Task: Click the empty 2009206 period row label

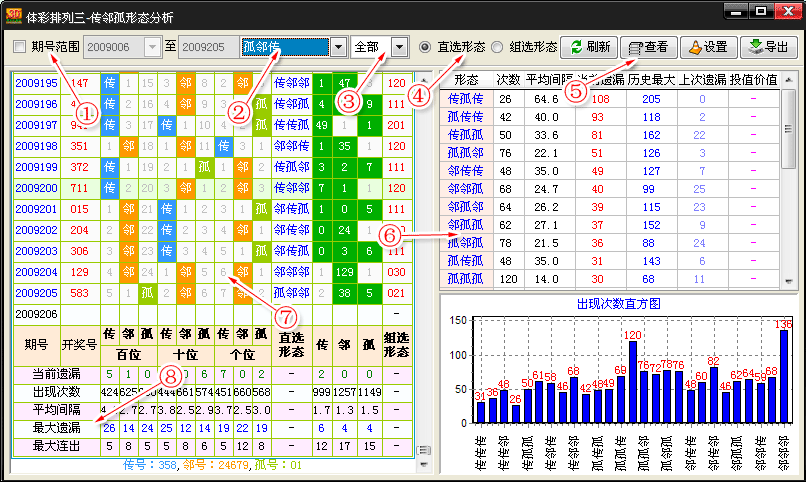Action: point(36,314)
